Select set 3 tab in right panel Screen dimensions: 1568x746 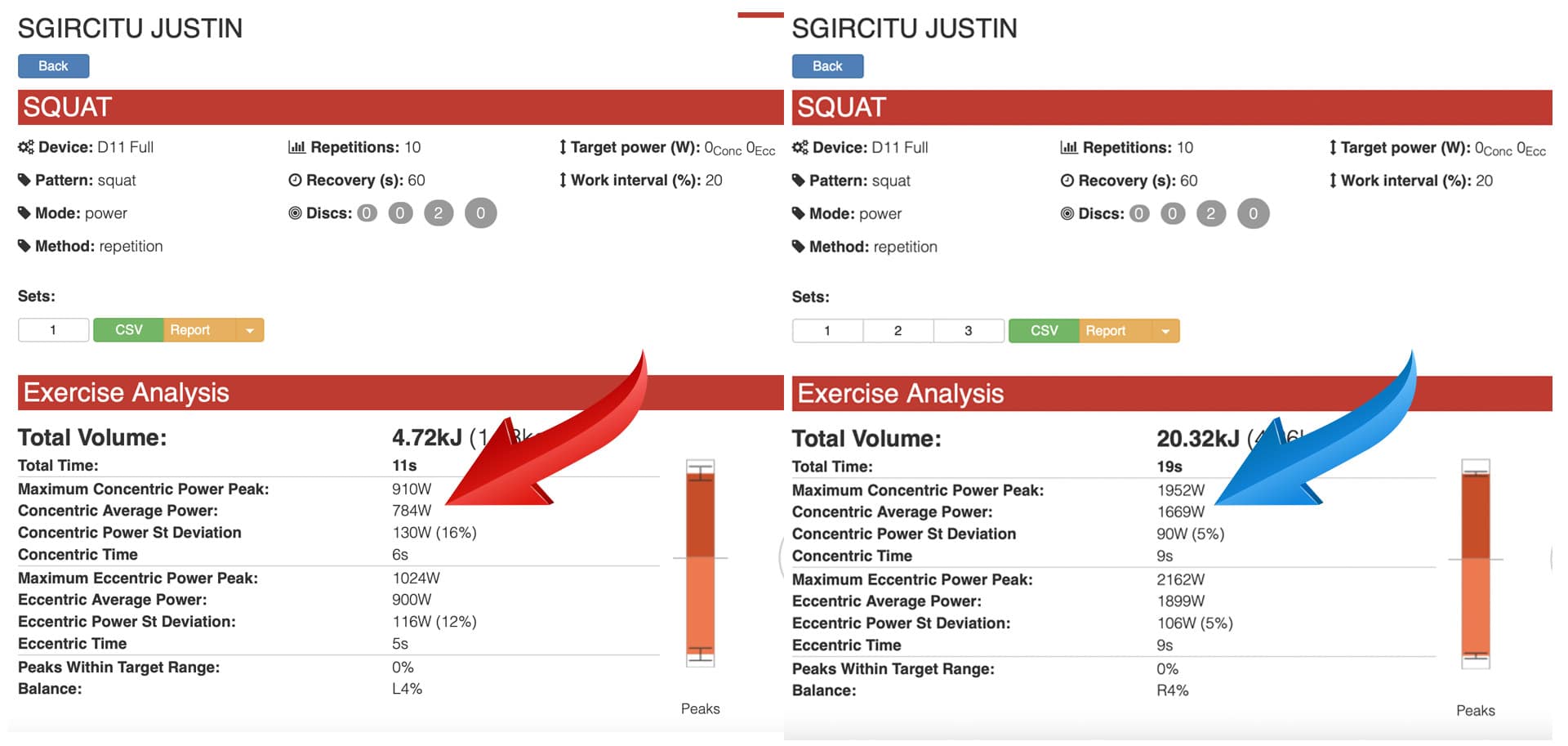[969, 331]
